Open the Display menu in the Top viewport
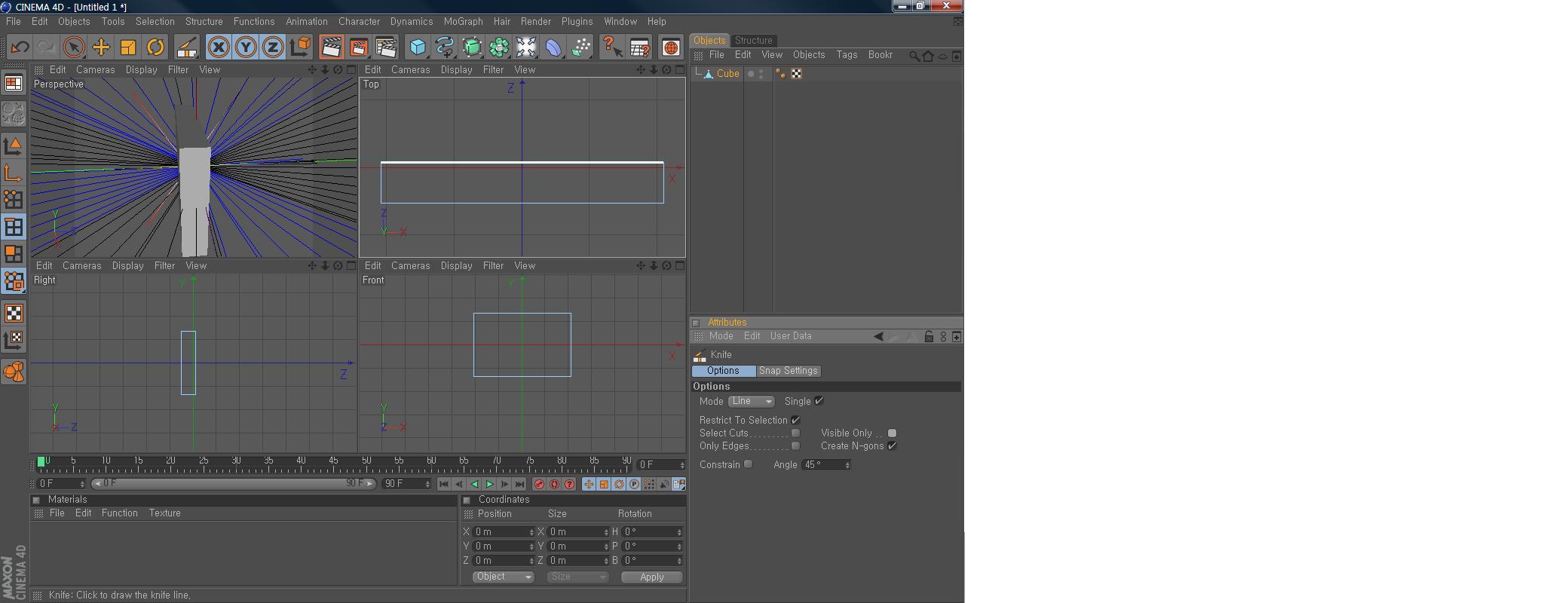The width and height of the screenshot is (1568, 603). click(456, 69)
